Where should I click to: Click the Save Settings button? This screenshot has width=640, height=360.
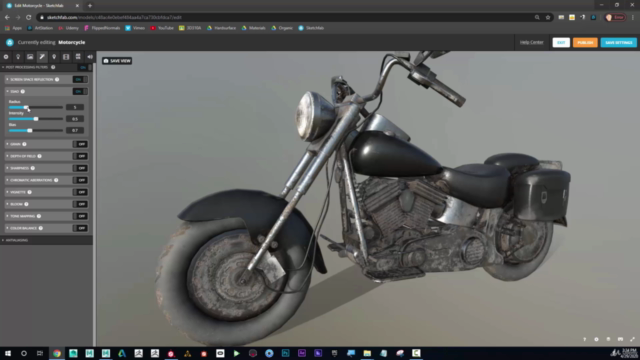pyautogui.click(x=618, y=42)
